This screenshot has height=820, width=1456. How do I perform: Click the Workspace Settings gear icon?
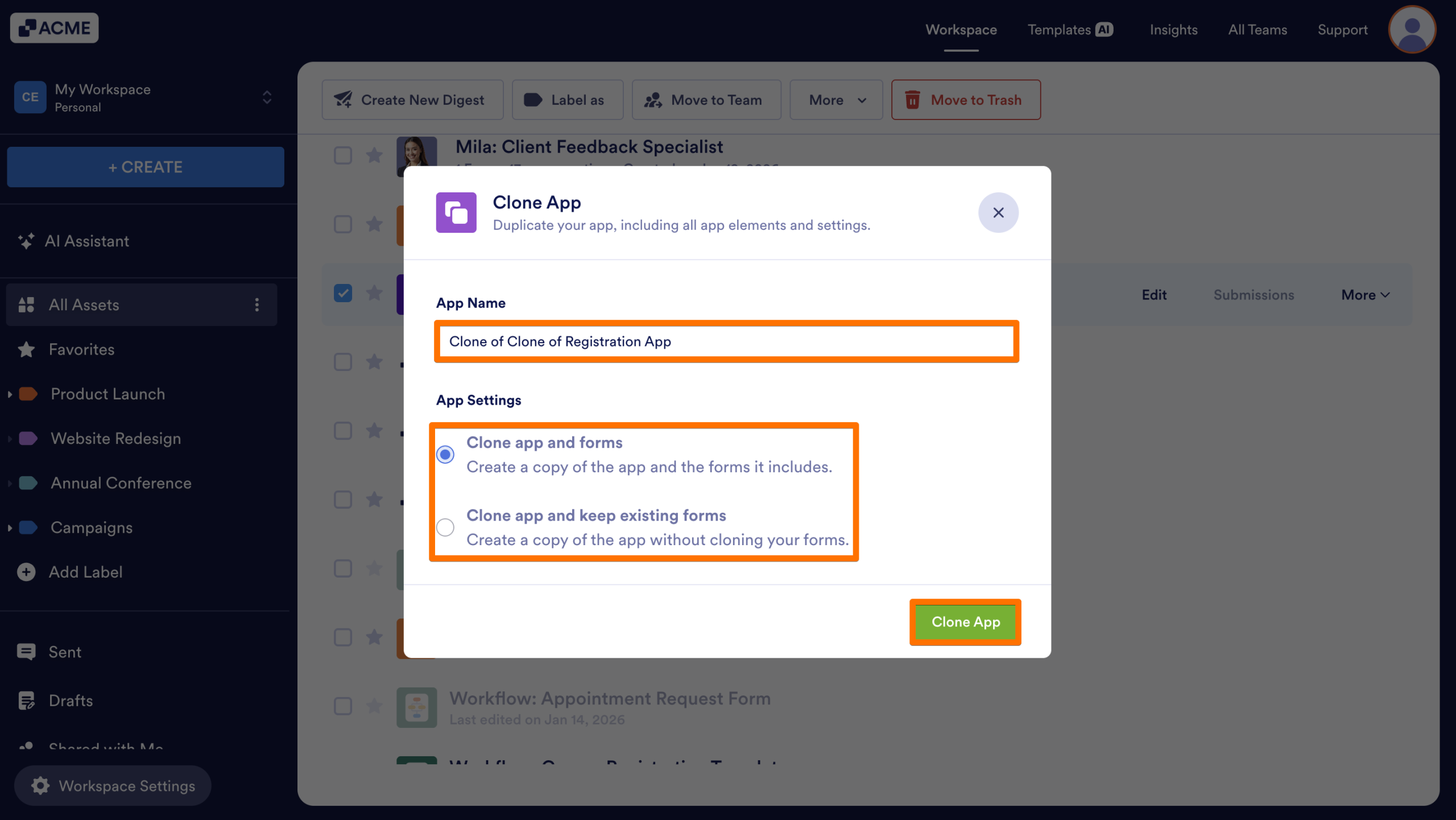coord(40,785)
